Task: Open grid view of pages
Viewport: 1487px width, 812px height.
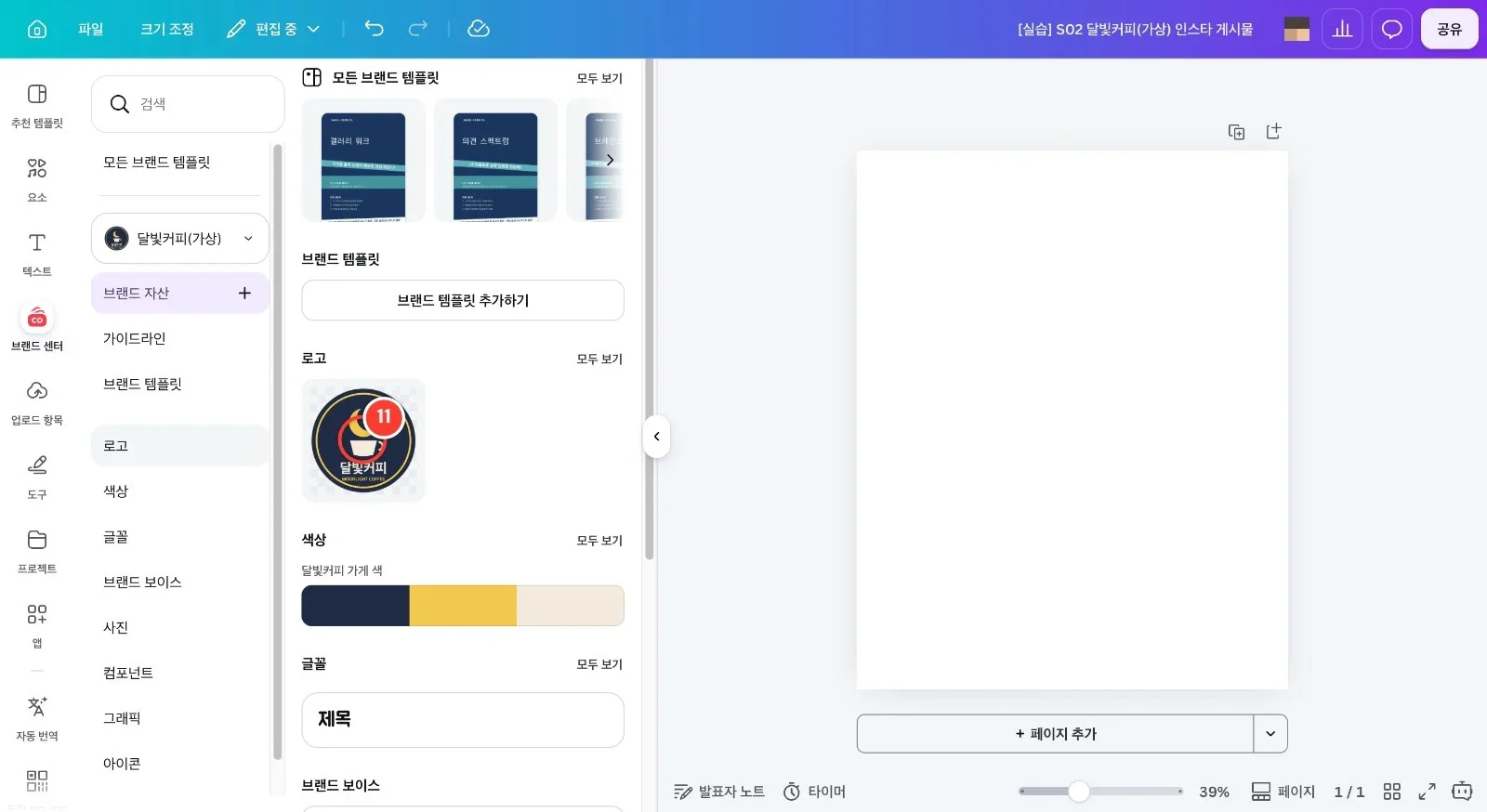Action: pos(1391,792)
